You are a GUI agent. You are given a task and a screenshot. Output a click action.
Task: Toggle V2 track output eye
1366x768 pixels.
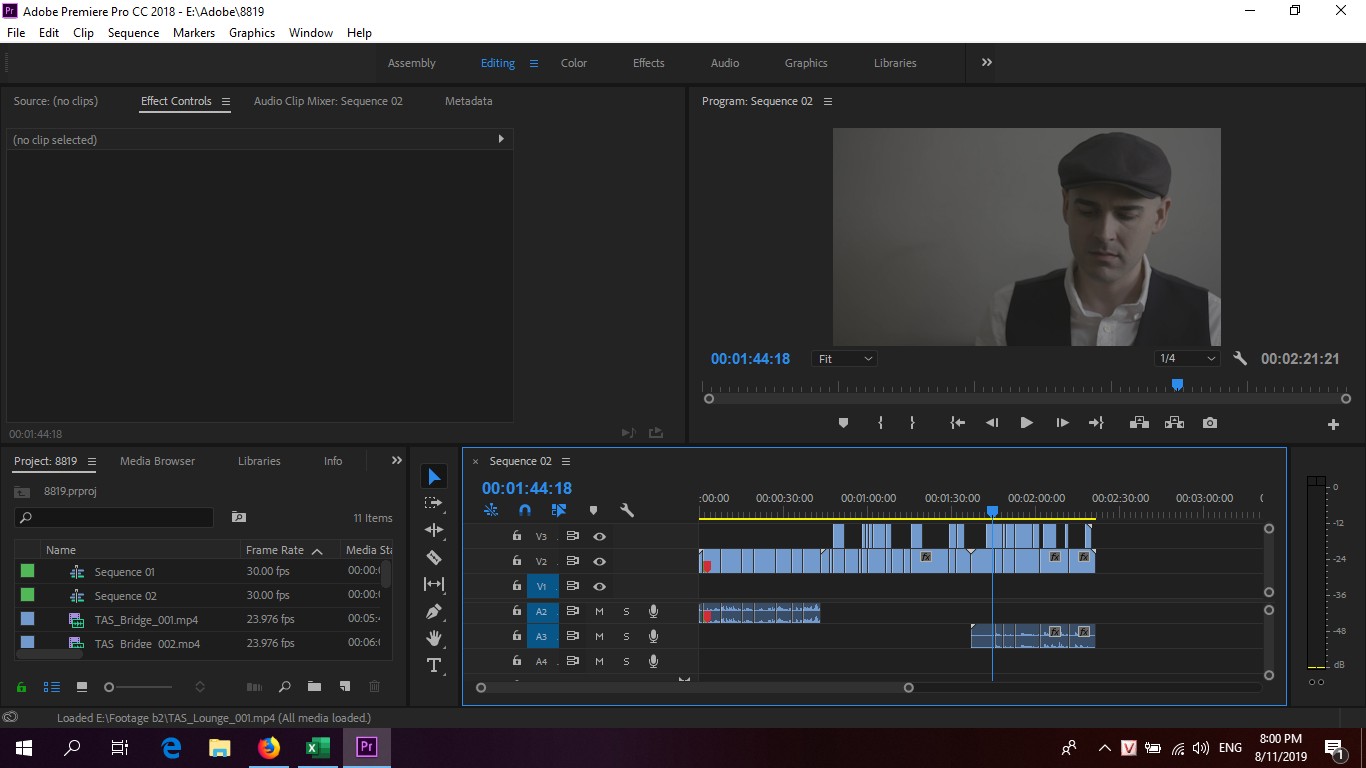pos(599,561)
